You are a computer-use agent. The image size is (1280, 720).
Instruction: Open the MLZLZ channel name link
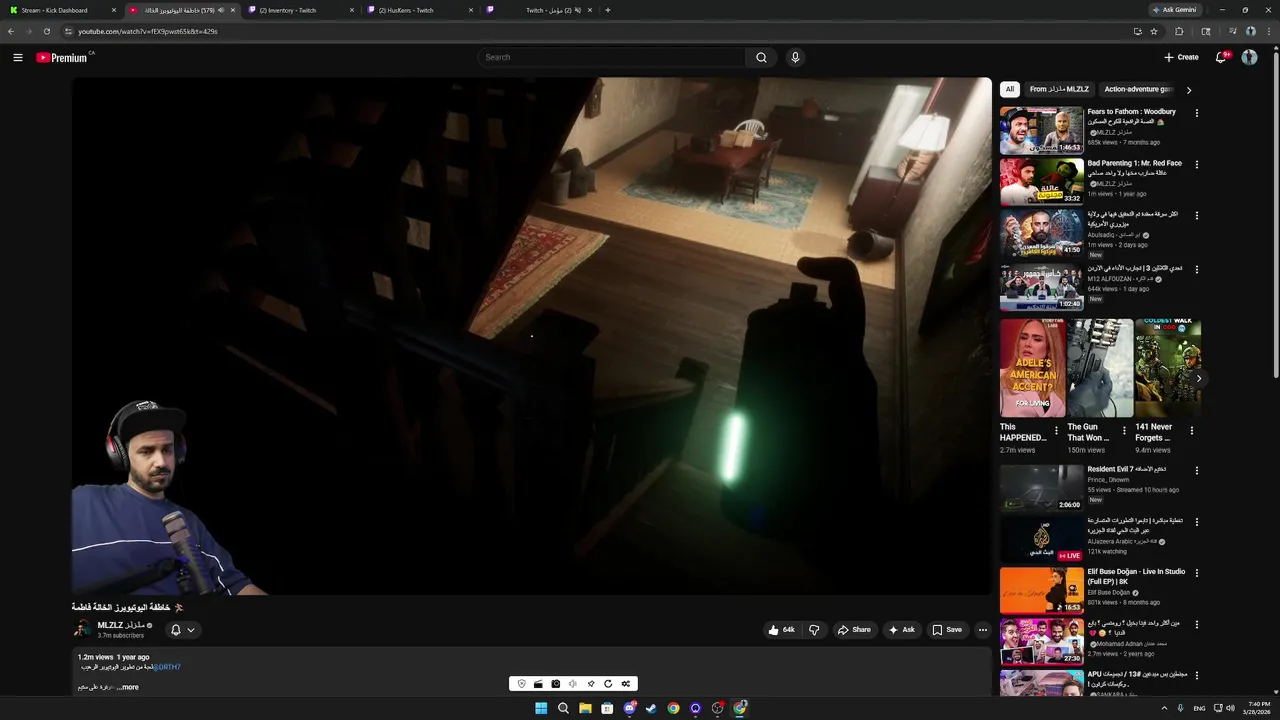pyautogui.click(x=121, y=625)
